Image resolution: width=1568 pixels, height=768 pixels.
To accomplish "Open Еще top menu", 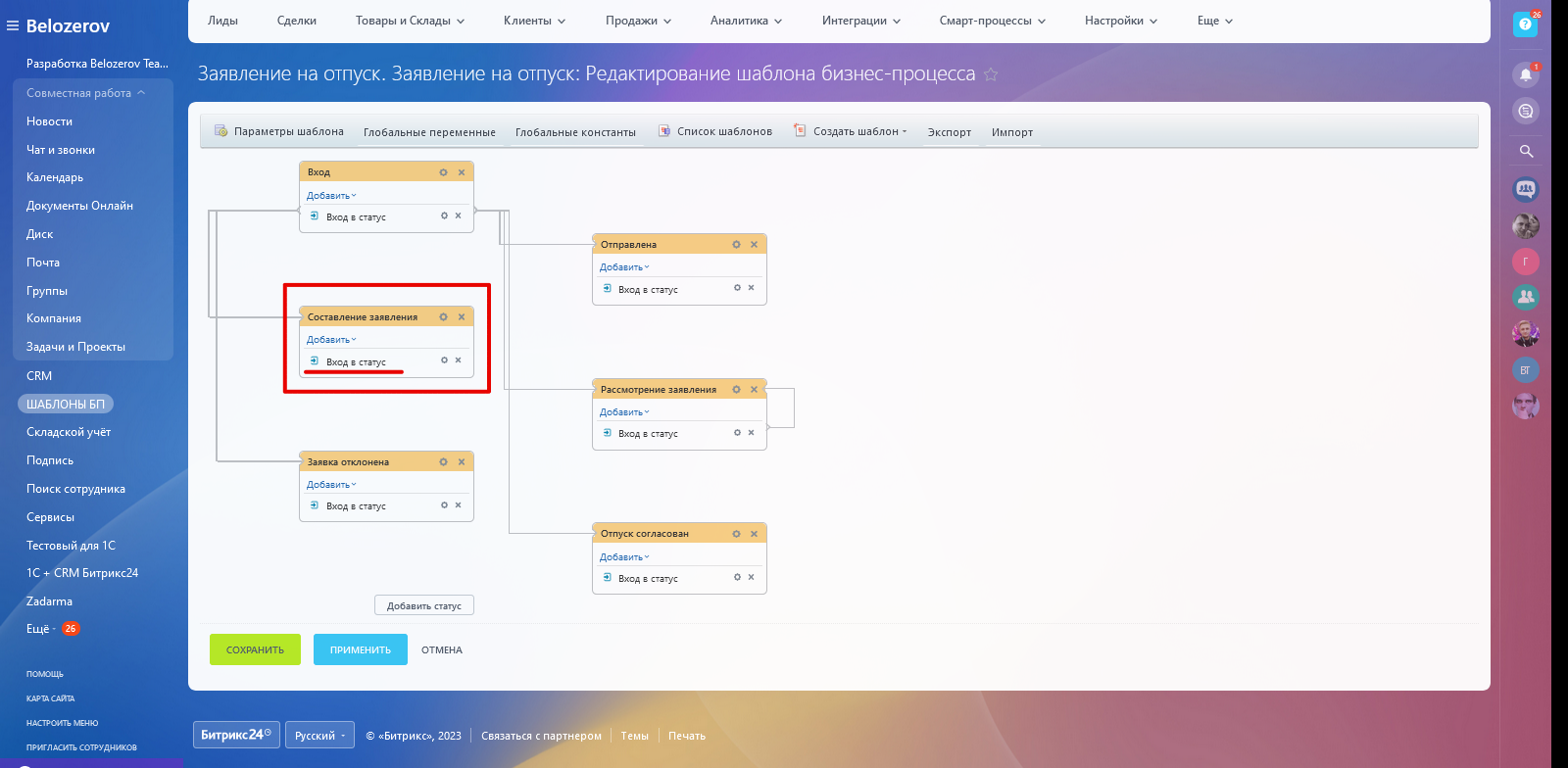I will [1215, 21].
